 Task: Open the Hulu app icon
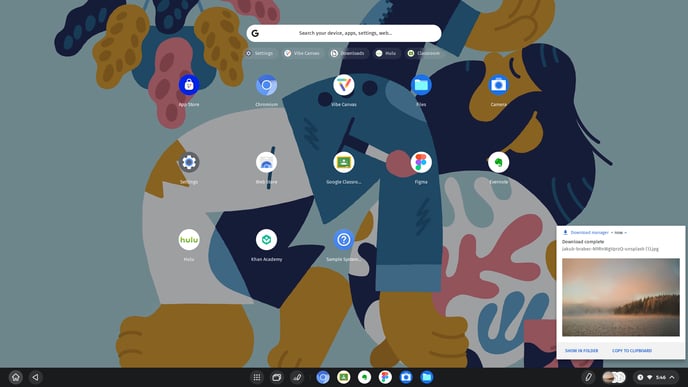point(189,240)
